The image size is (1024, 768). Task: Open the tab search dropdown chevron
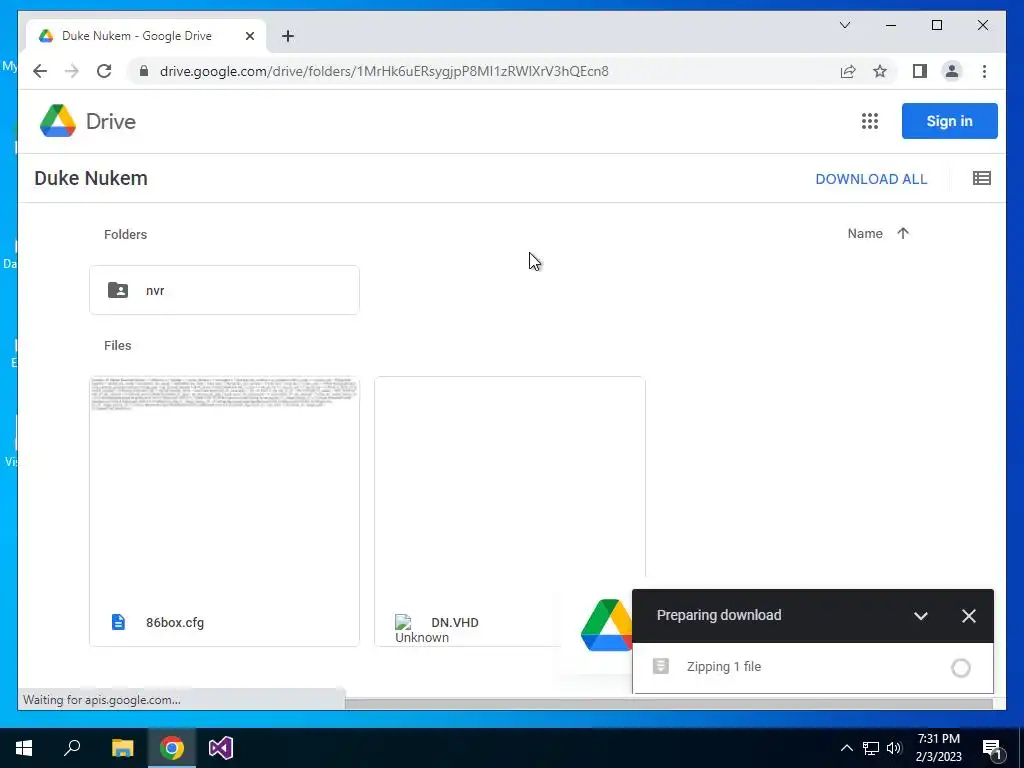pyautogui.click(x=844, y=25)
